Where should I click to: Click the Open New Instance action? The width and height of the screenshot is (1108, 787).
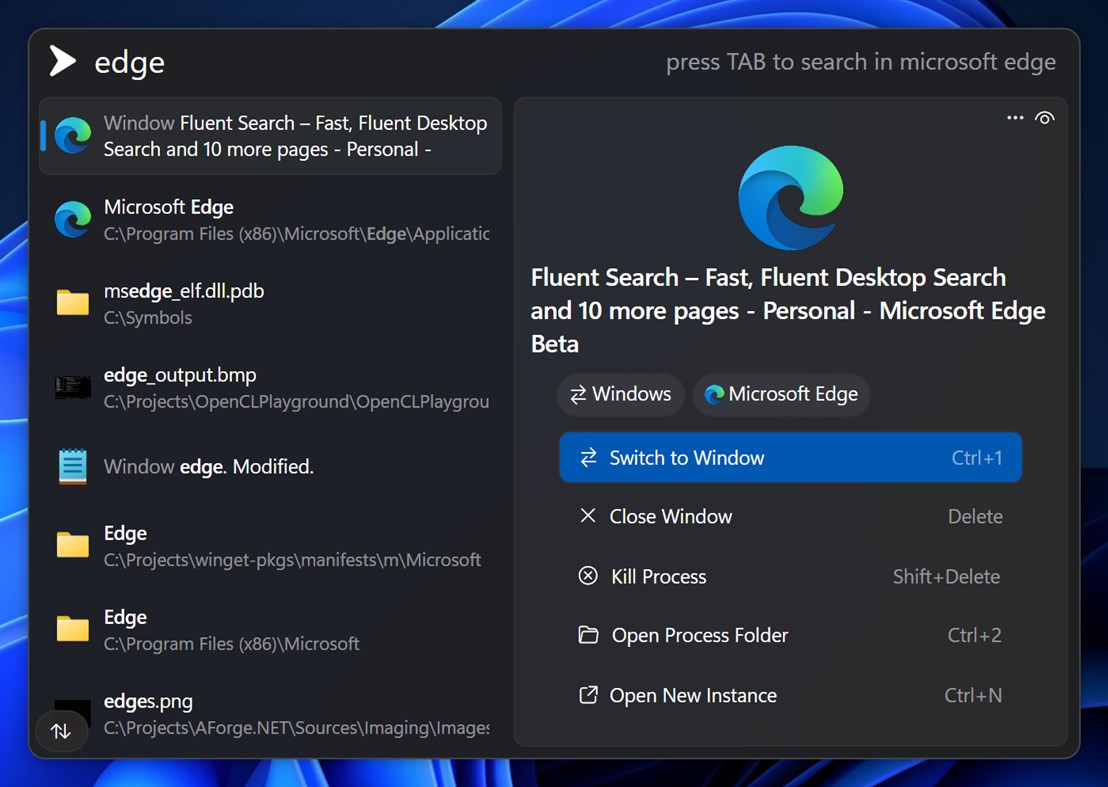pos(693,695)
